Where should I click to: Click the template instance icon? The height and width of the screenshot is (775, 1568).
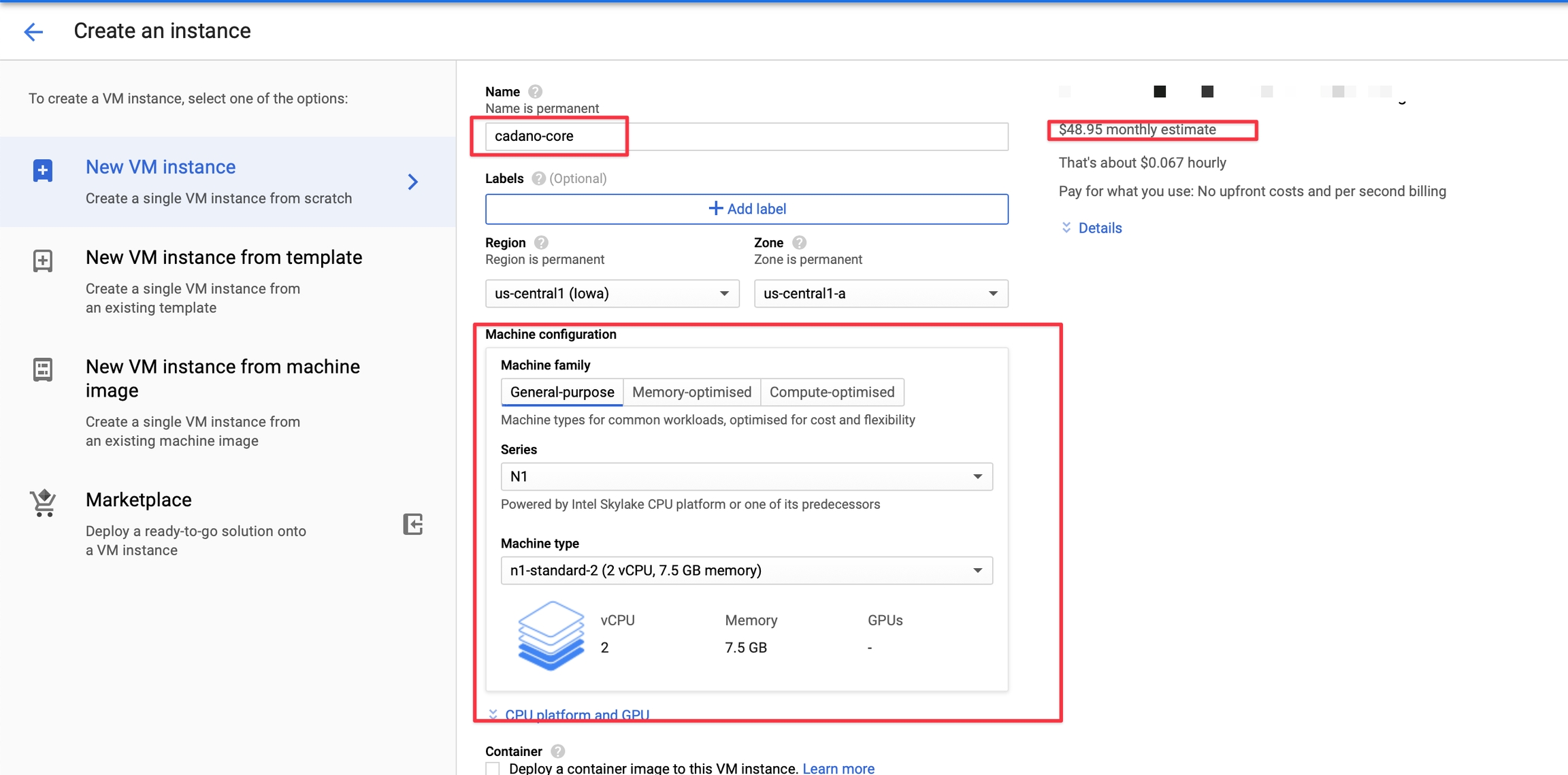click(43, 261)
